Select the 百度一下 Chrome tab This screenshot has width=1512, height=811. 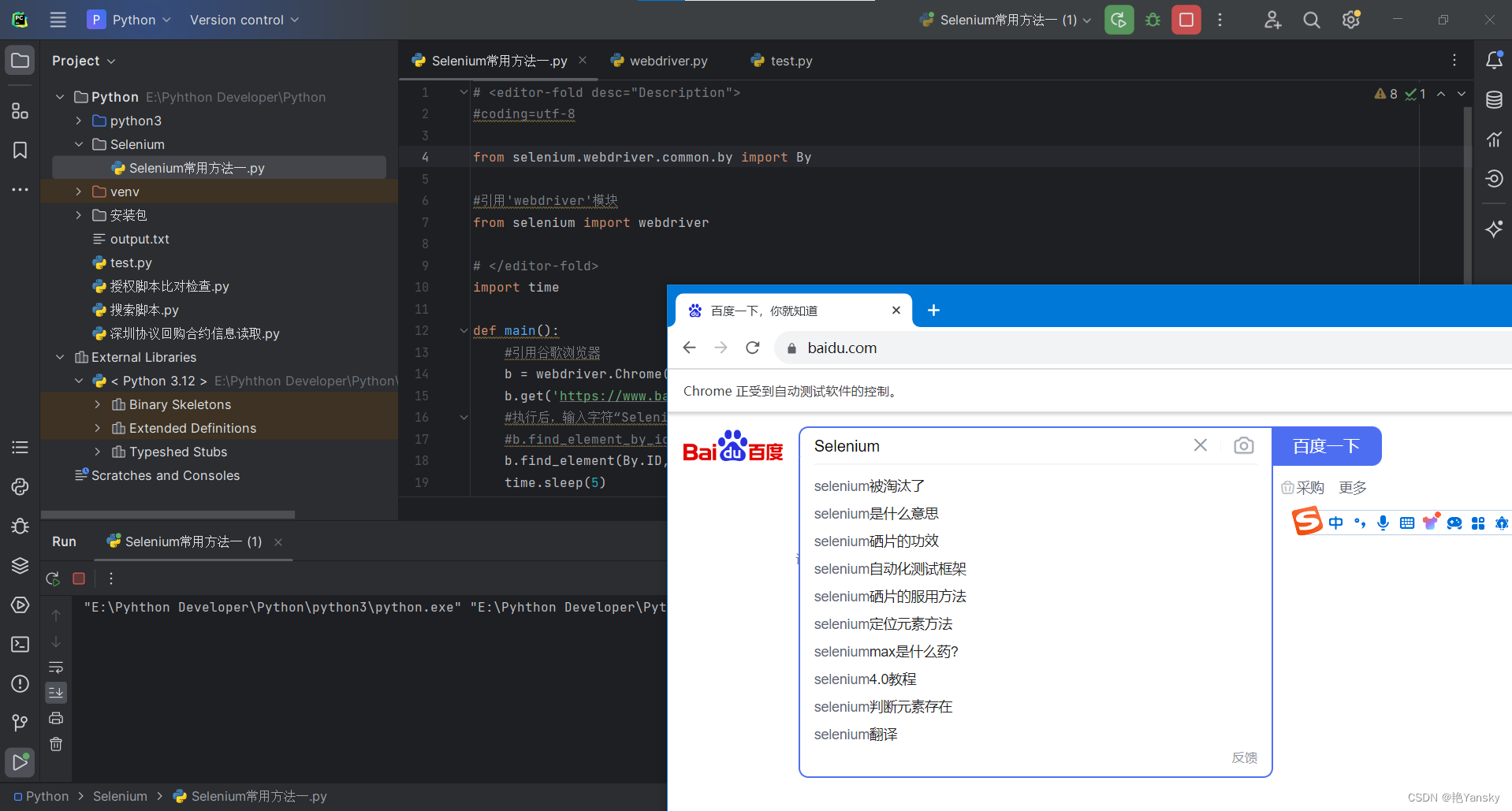click(793, 311)
